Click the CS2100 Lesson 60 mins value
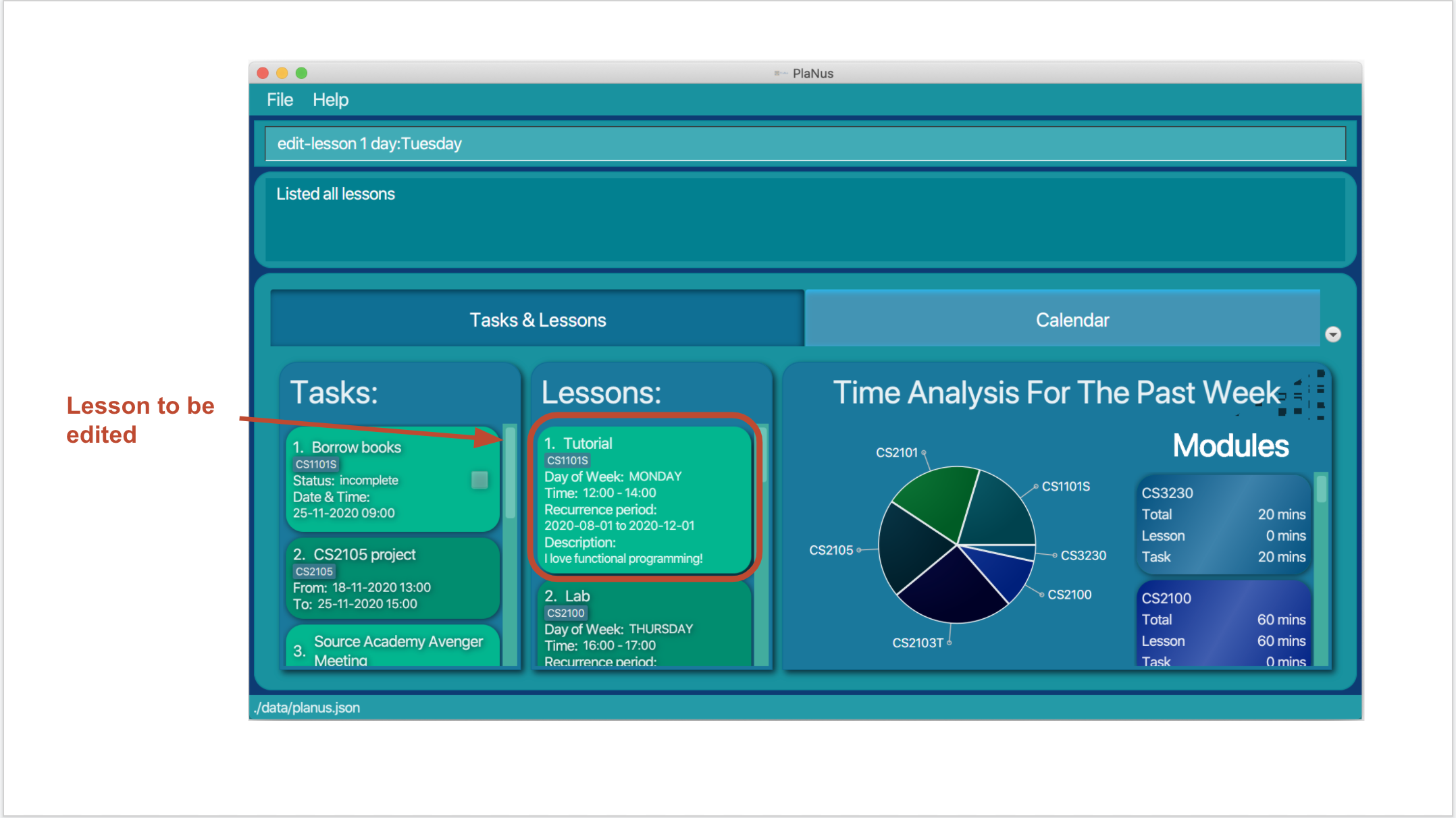1456x818 pixels. coord(1281,641)
